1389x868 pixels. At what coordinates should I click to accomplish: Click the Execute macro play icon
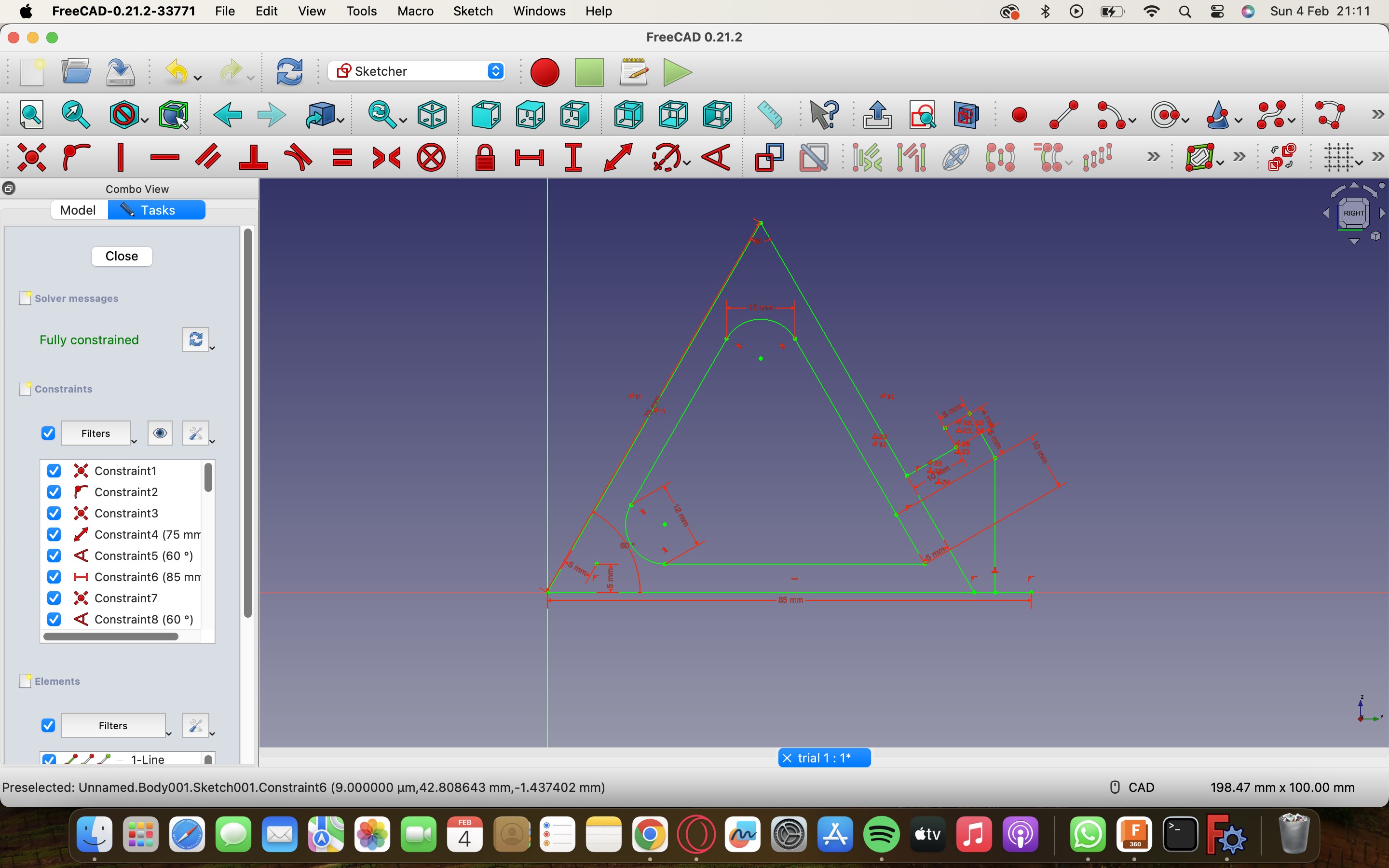[x=677, y=72]
